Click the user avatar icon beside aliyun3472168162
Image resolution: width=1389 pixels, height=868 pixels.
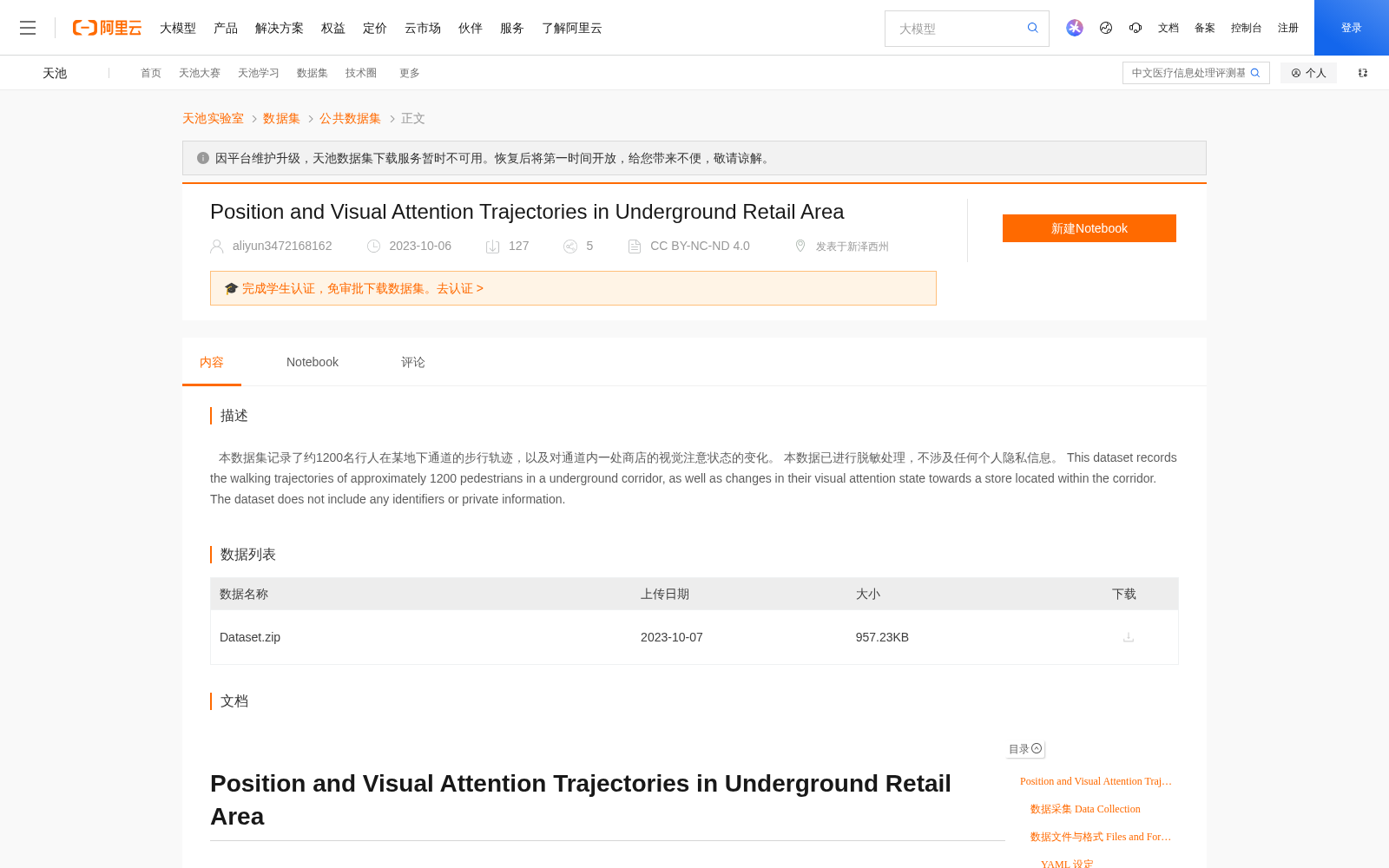point(217,247)
